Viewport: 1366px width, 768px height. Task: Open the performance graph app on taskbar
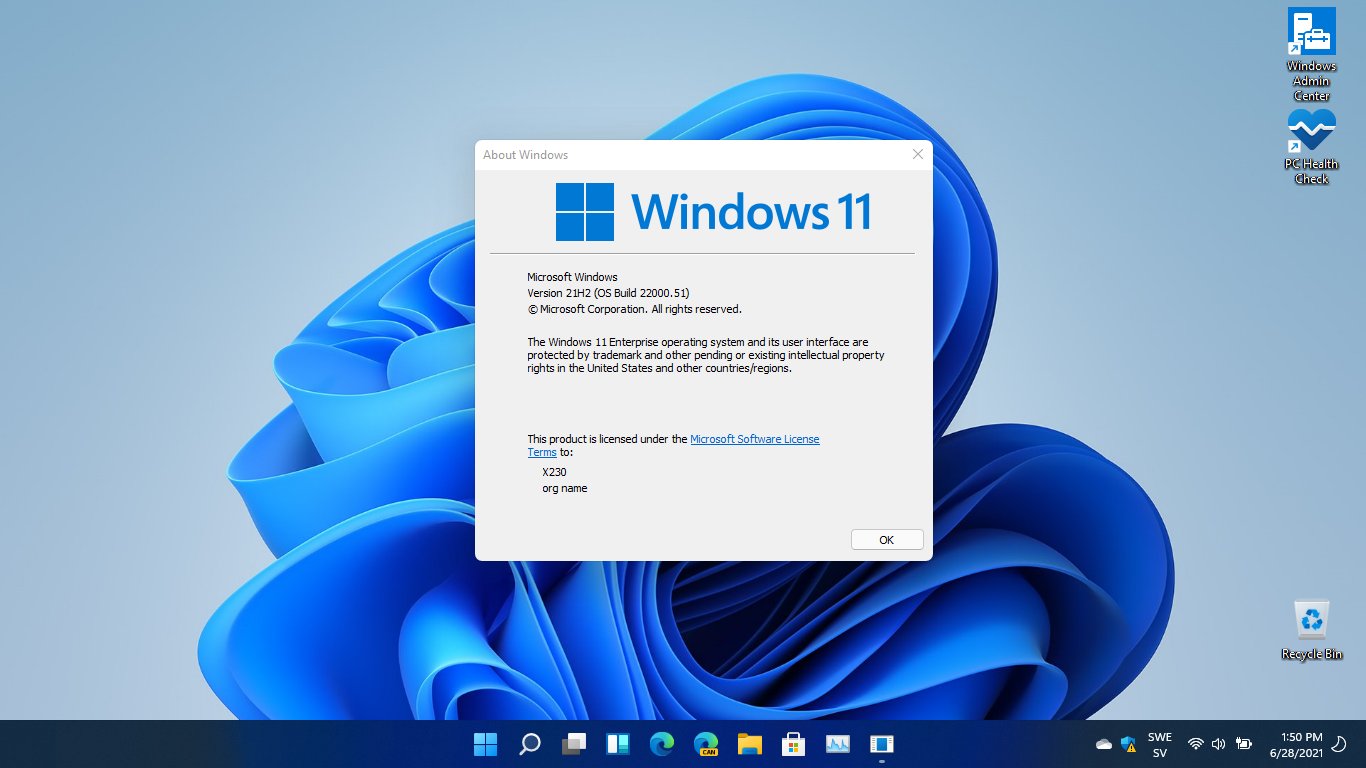coord(838,744)
